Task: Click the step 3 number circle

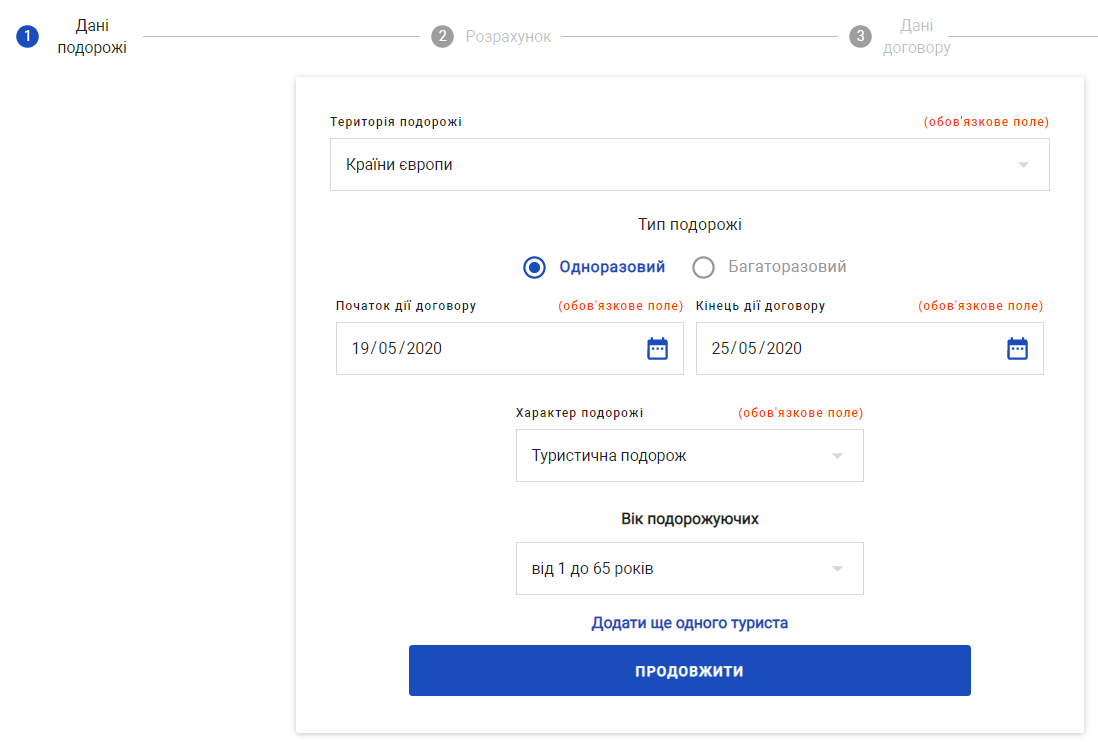Action: [x=860, y=37]
